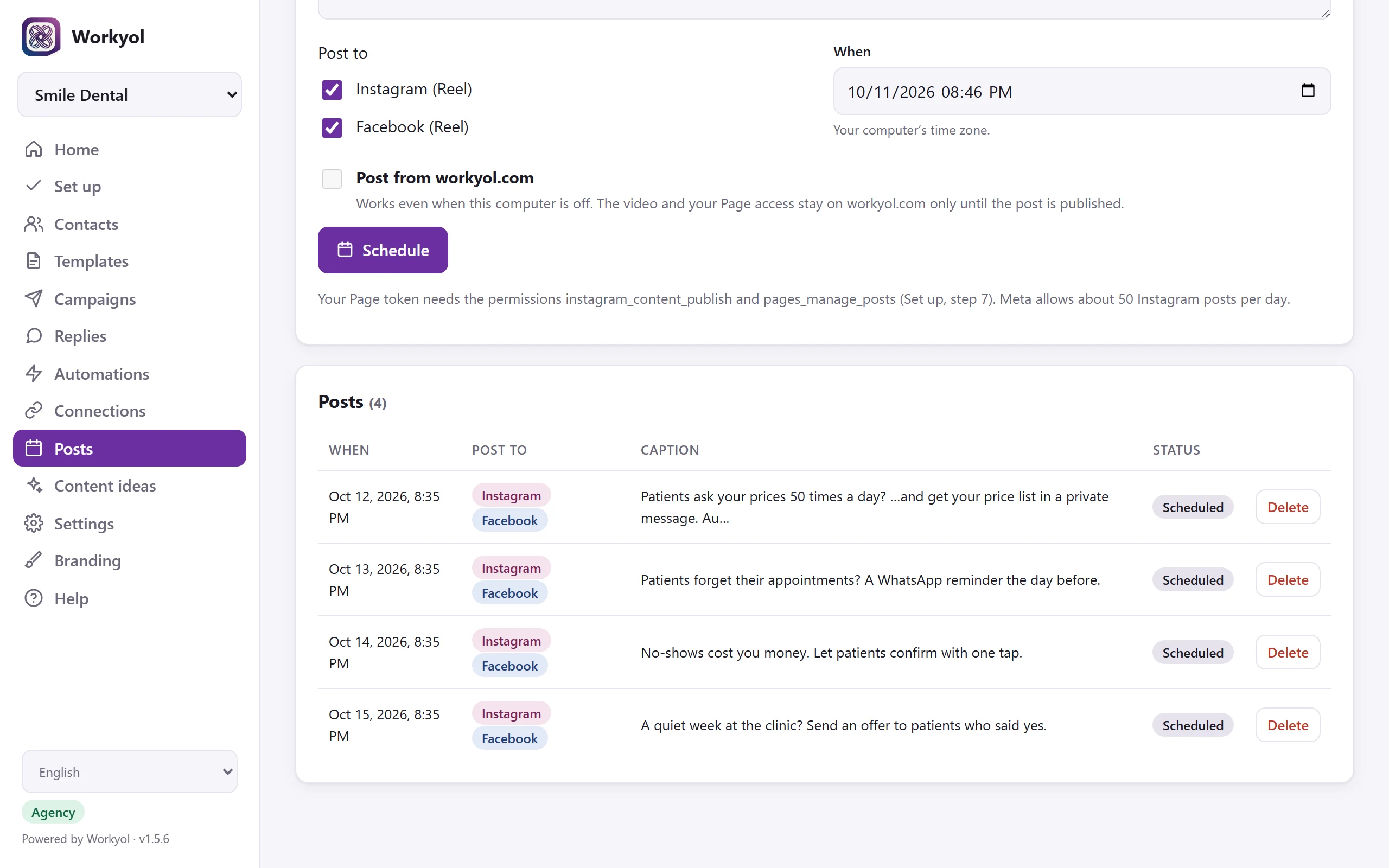Click caption 'No-shows cost you money'

point(831,653)
